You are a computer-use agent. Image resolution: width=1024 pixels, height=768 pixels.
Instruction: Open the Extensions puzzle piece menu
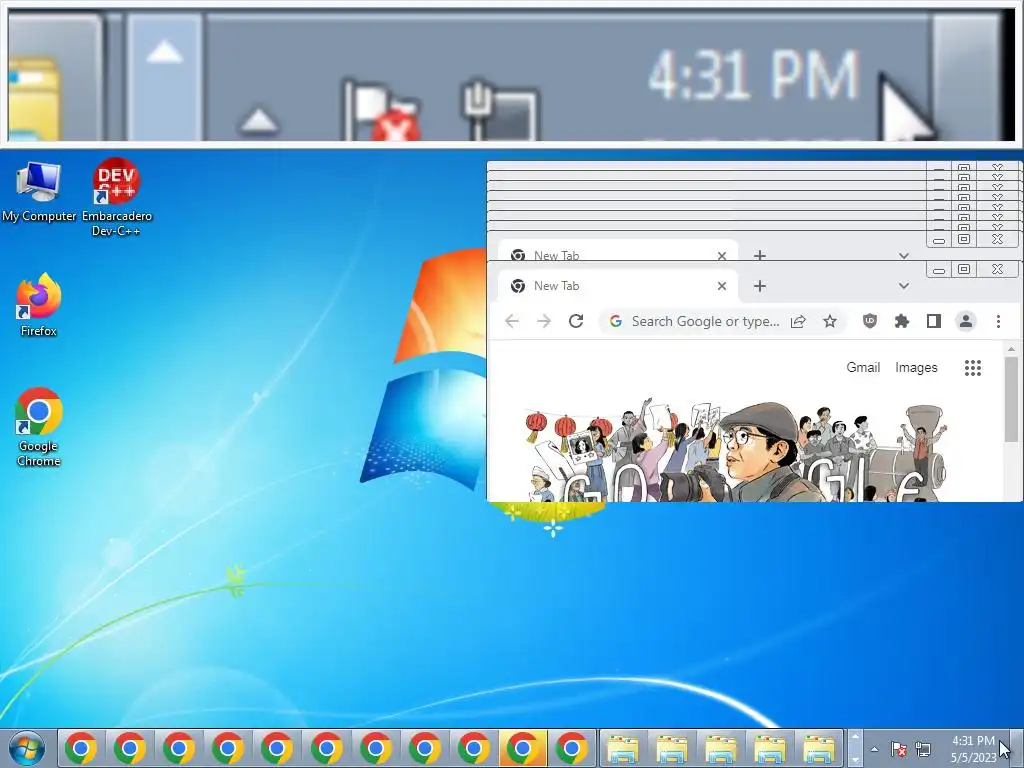pos(902,321)
